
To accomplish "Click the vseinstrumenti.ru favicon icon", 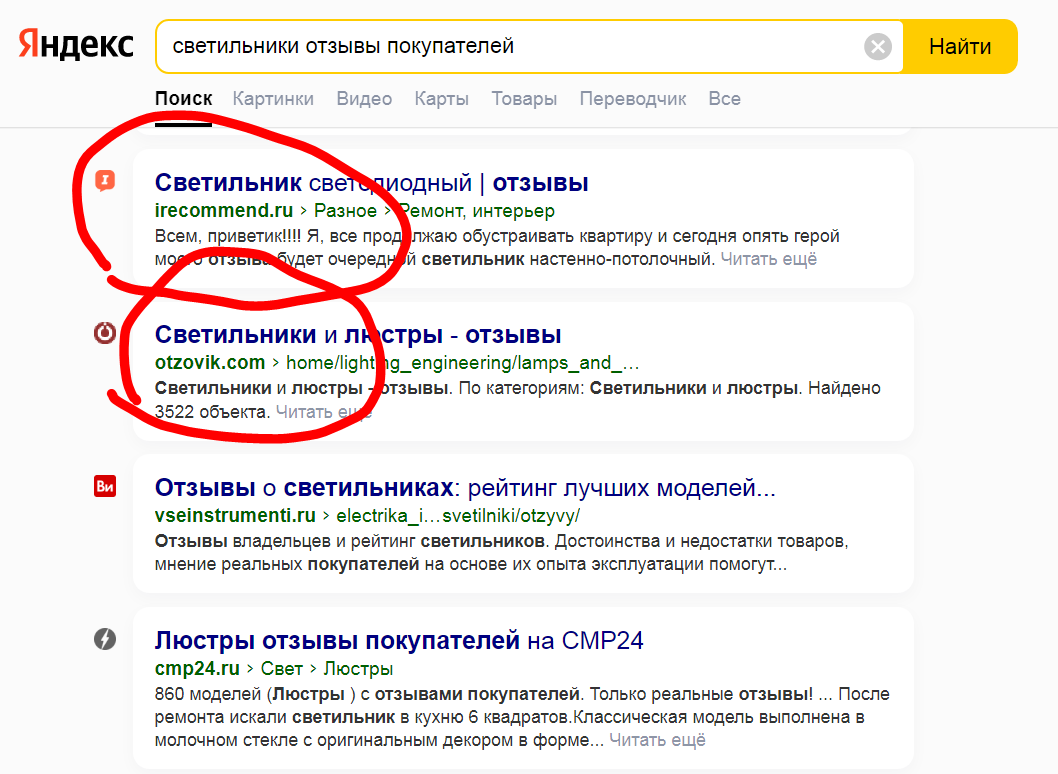I will 105,486.
